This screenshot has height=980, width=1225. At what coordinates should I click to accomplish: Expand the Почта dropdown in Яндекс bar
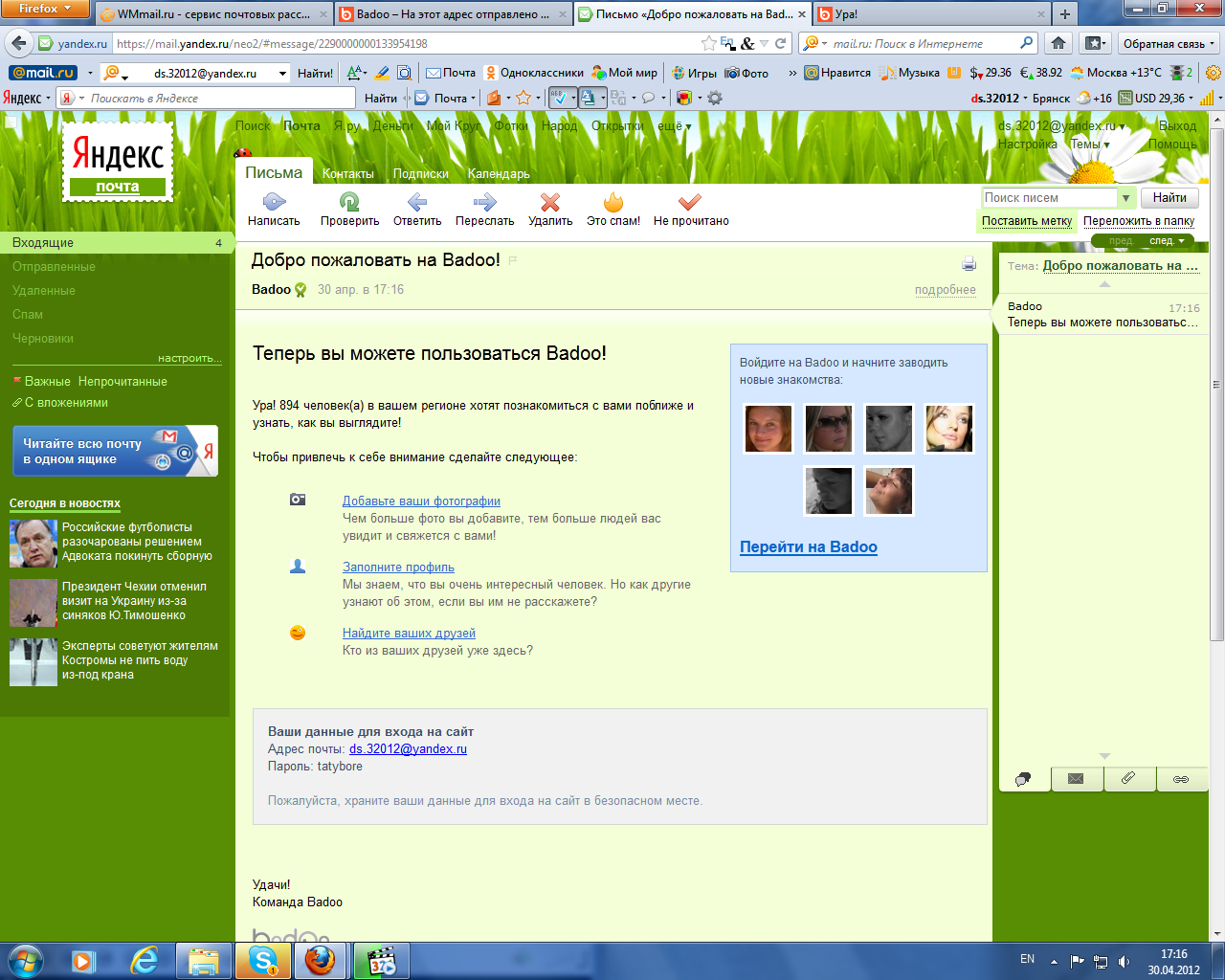(x=473, y=98)
